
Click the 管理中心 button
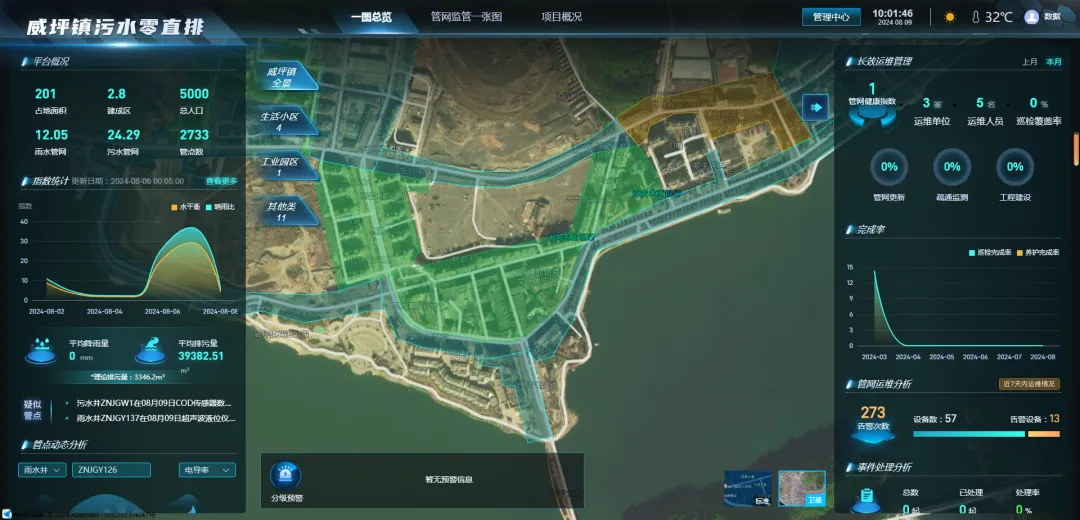[830, 17]
